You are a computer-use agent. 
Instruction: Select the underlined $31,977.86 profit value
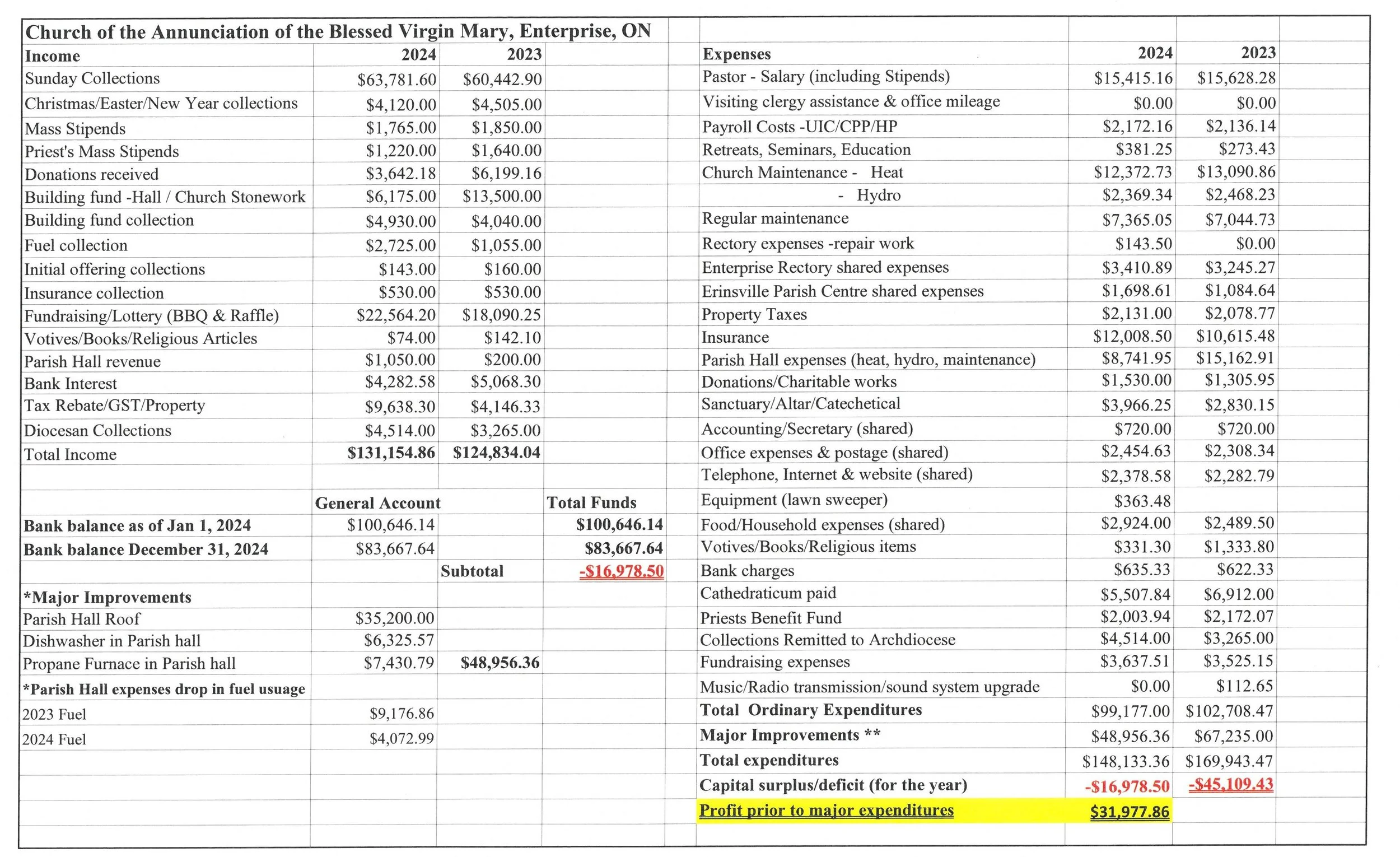(1129, 812)
